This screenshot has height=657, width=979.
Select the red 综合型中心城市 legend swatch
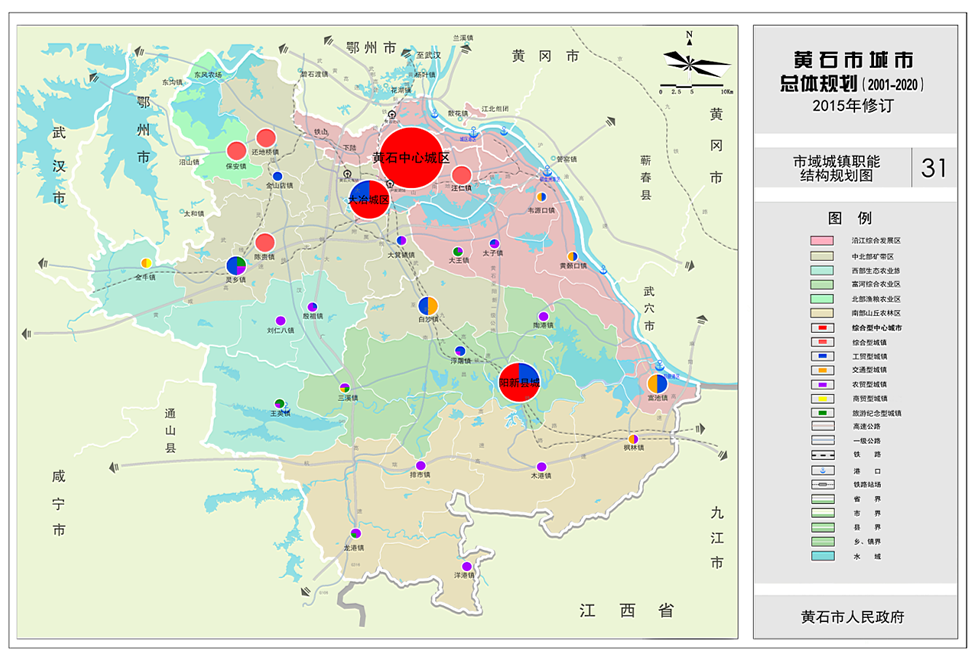(x=822, y=327)
